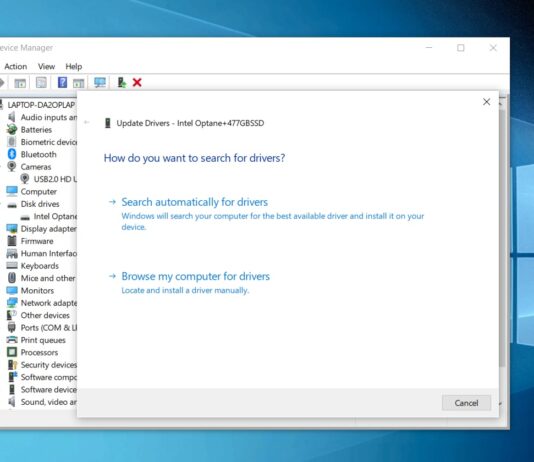Select the Cameras category icon
534x462 pixels.
(12, 166)
